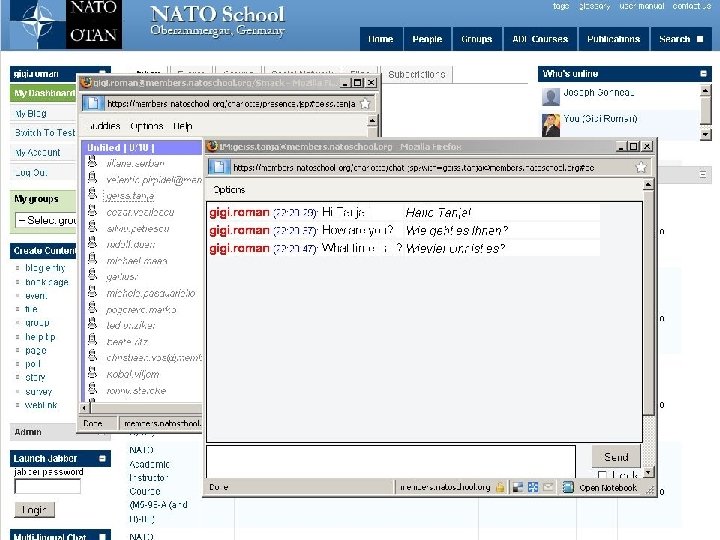Viewport: 720px width, 540px height.
Task: Click Joseph's name in Who's online
Action: coord(599,92)
